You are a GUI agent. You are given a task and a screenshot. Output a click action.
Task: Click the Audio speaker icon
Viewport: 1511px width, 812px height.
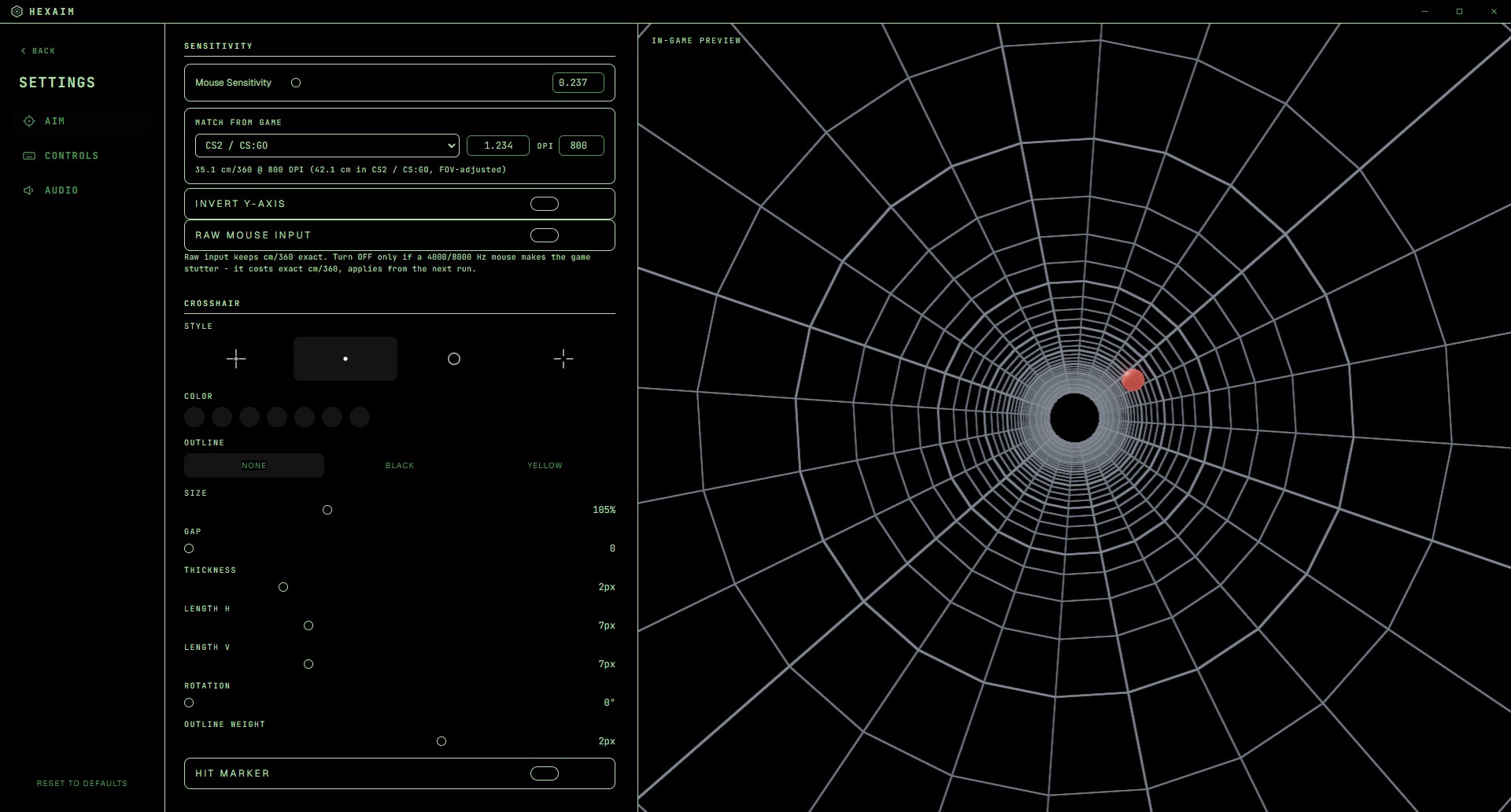point(29,190)
